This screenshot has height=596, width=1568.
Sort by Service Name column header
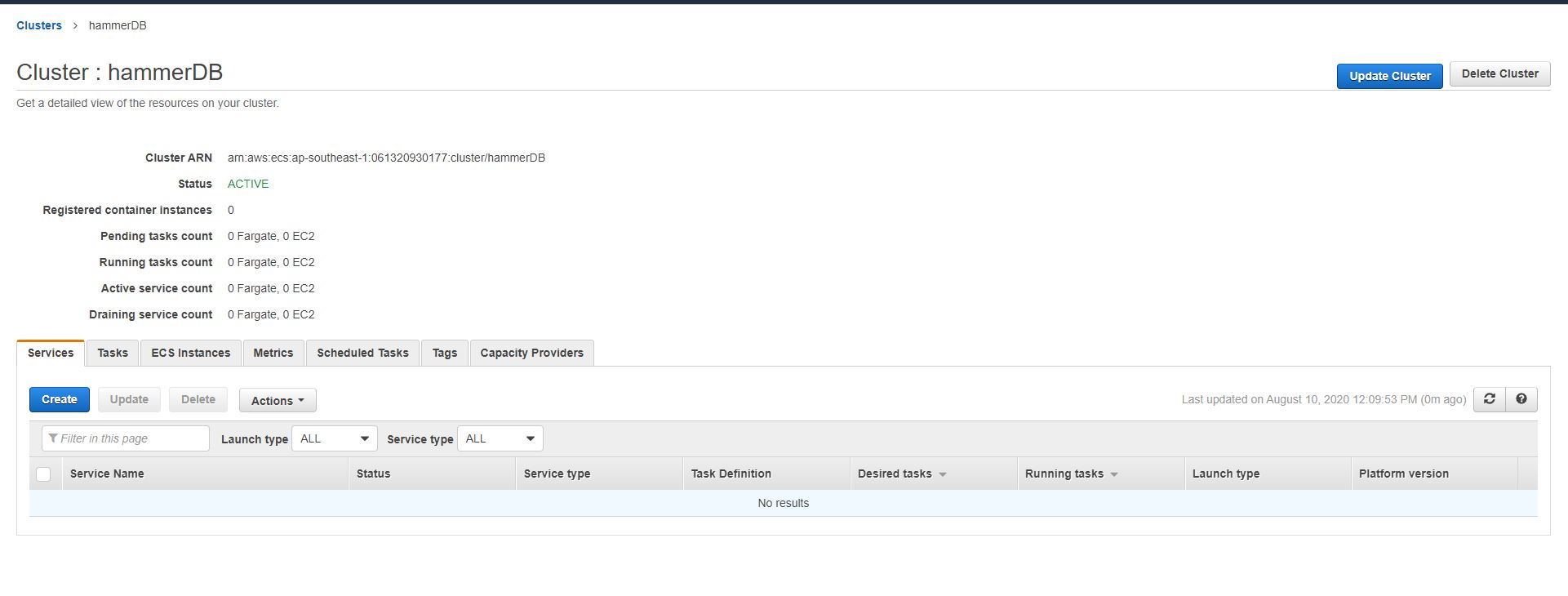coord(107,474)
